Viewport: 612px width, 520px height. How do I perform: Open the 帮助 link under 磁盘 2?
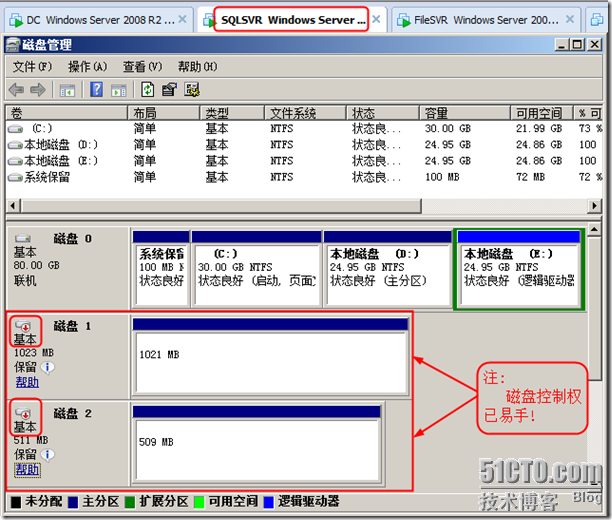27,469
